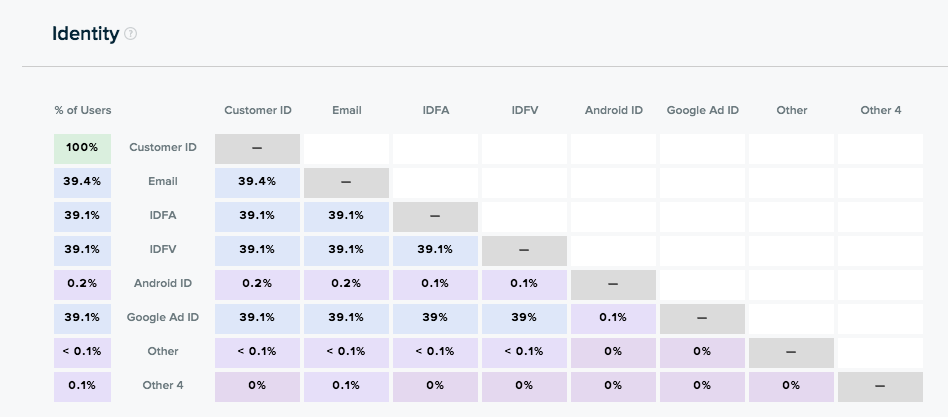Screen dimensions: 948x417
Task: Click the IDFA column header
Action: click(435, 110)
